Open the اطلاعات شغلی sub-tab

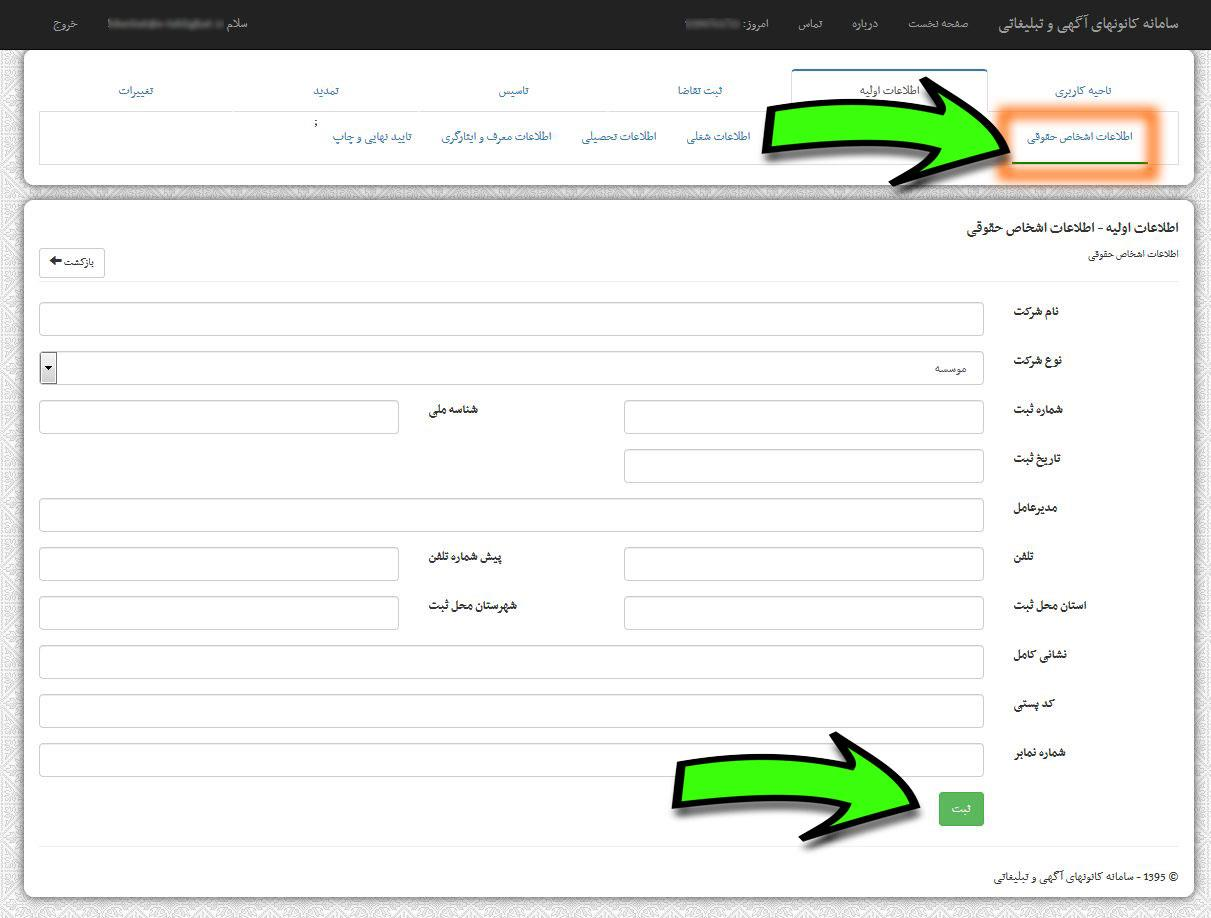tap(719, 137)
